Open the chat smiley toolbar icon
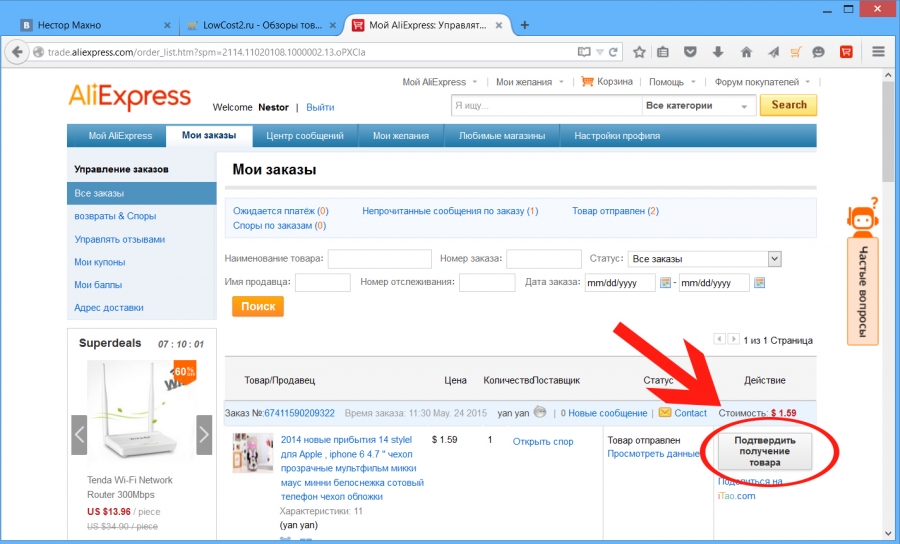 [818, 52]
